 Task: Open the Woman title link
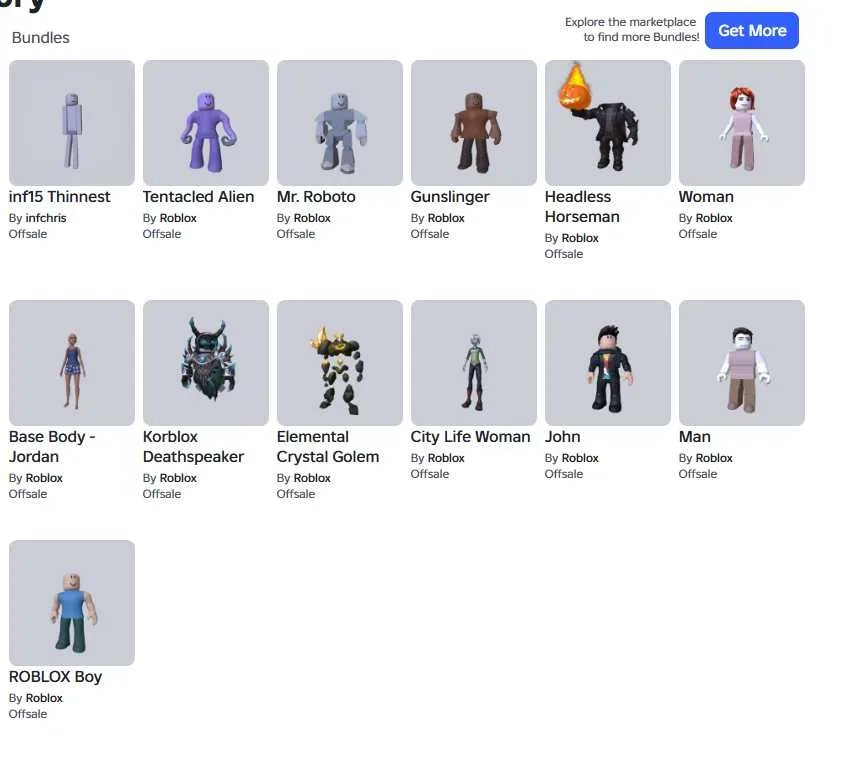point(706,197)
